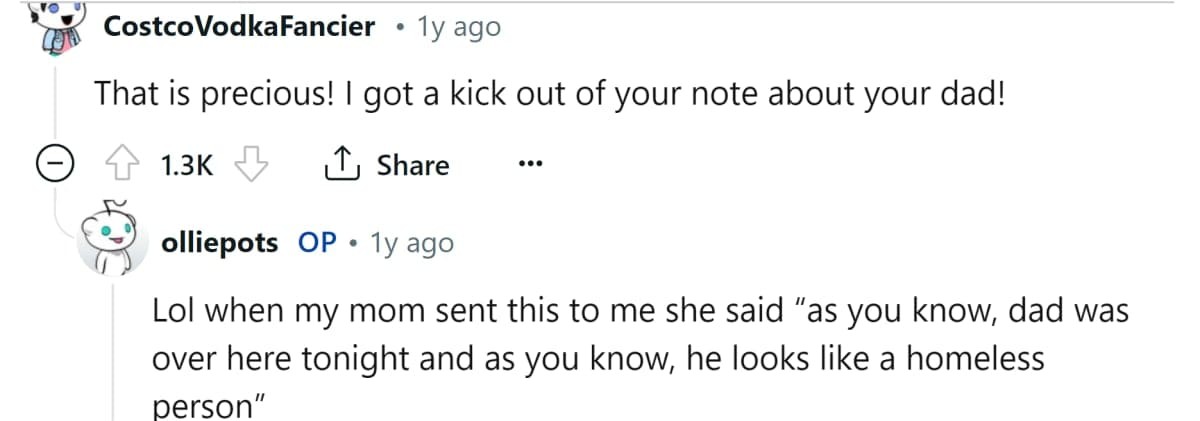Click the reply line starting "Lol when my mom"
Screen dimensions: 1200x421
coord(640,311)
